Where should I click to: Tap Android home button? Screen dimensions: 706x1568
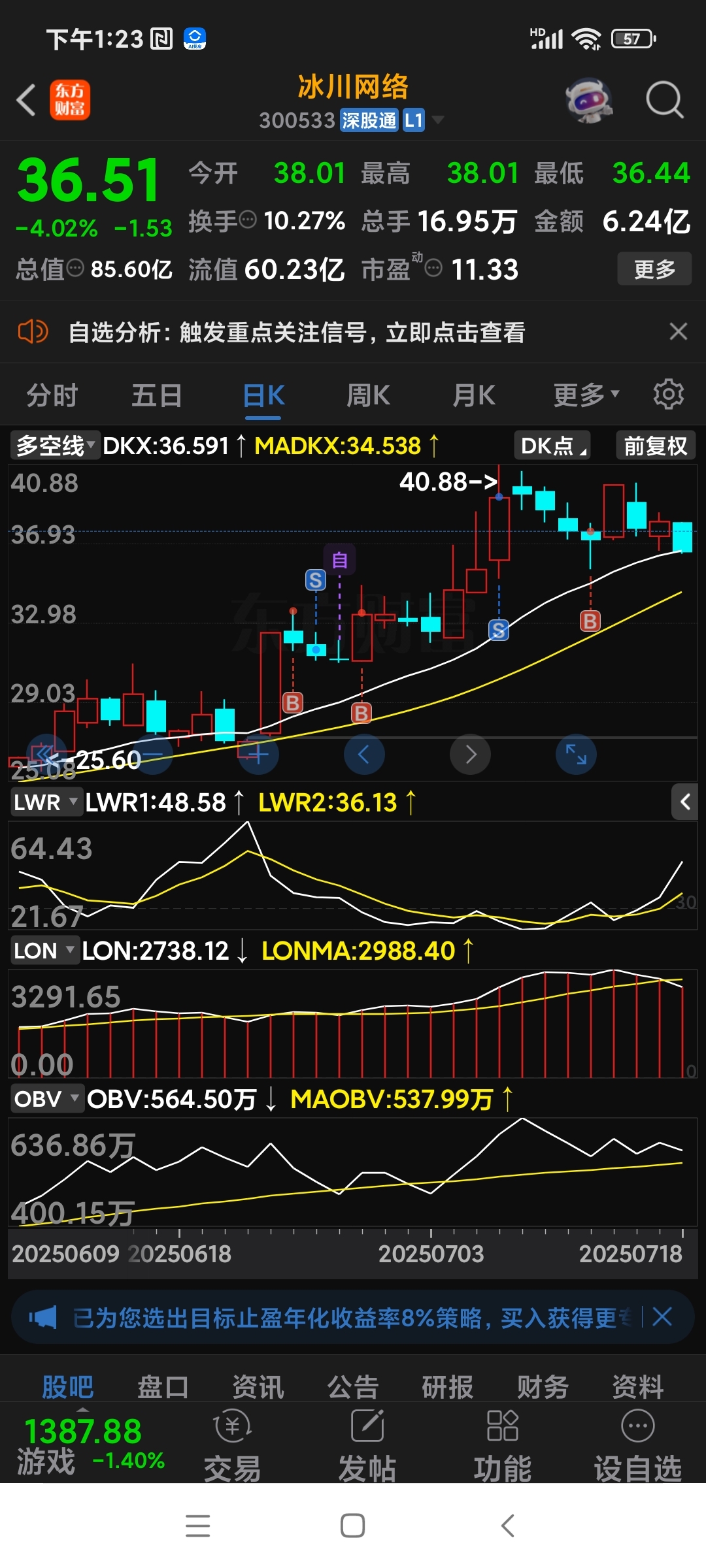(x=353, y=1526)
